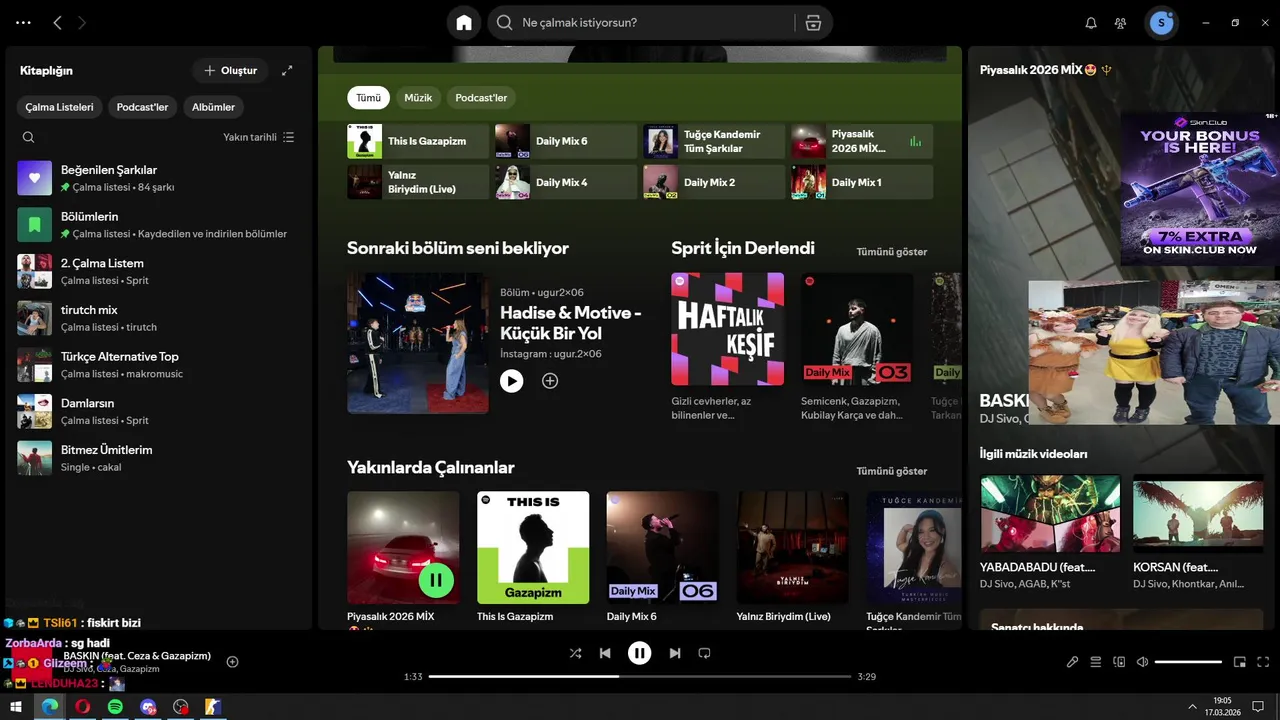Open the play queue icon
The width and height of the screenshot is (1280, 720).
pyautogui.click(x=1096, y=662)
